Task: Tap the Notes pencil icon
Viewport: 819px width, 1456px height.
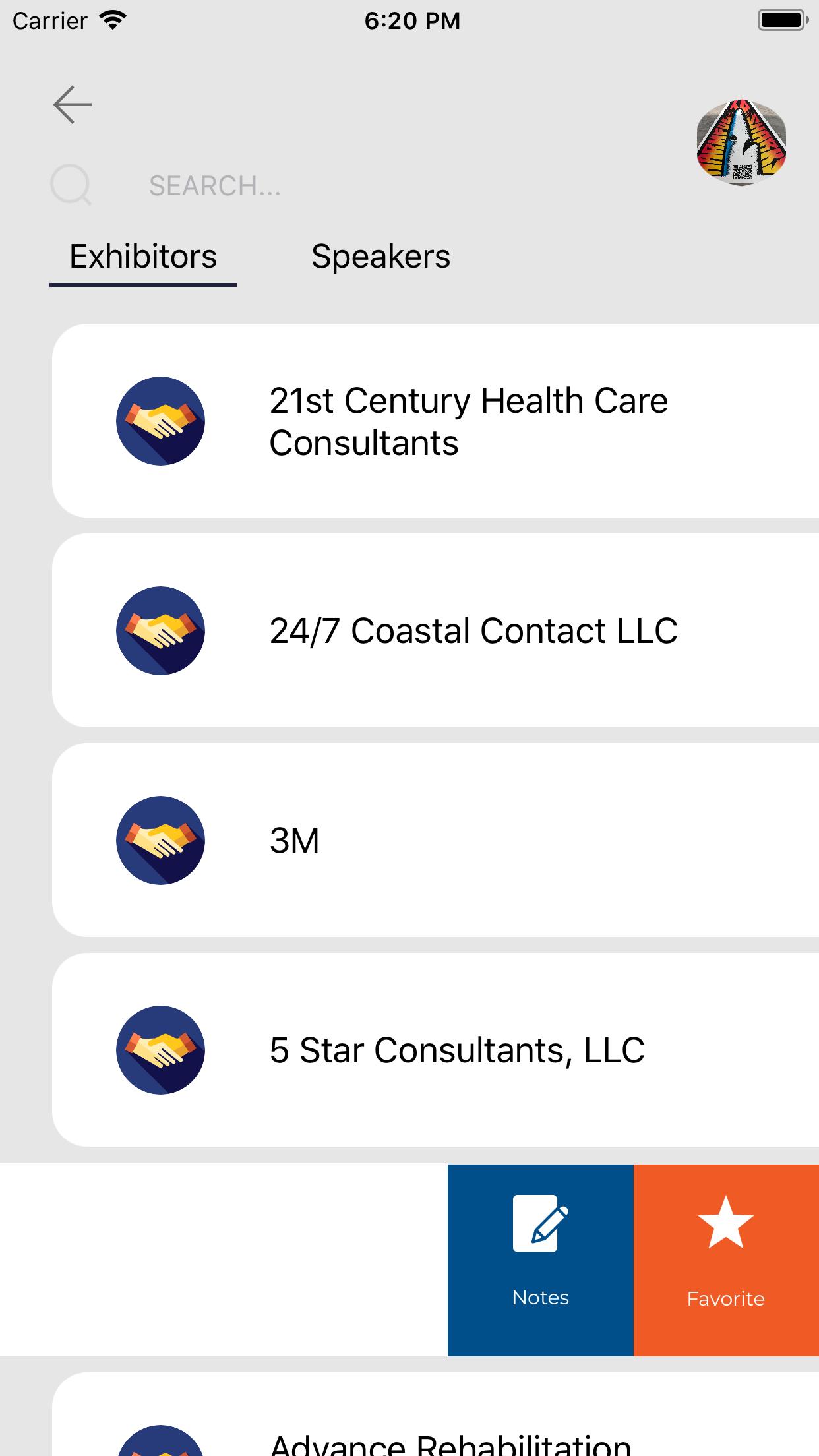Action: (540, 1224)
